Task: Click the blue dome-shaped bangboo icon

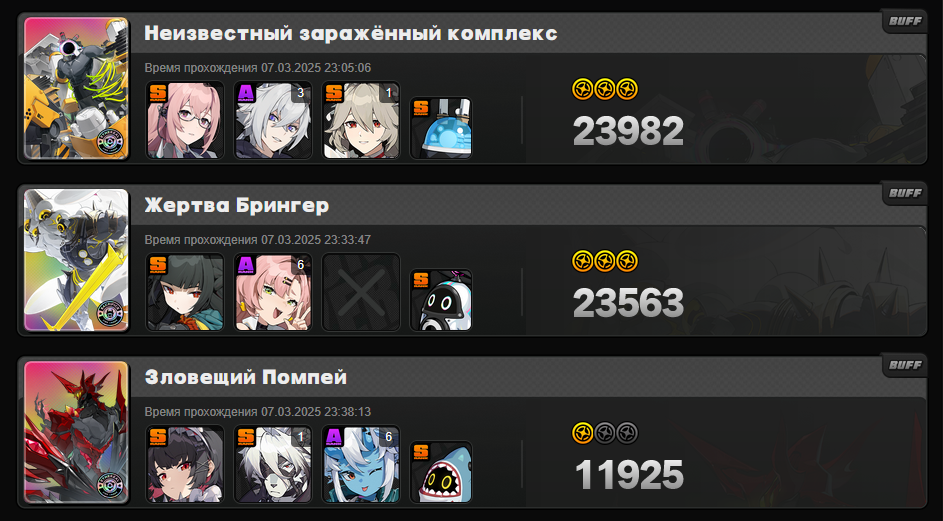Action: 441,129
